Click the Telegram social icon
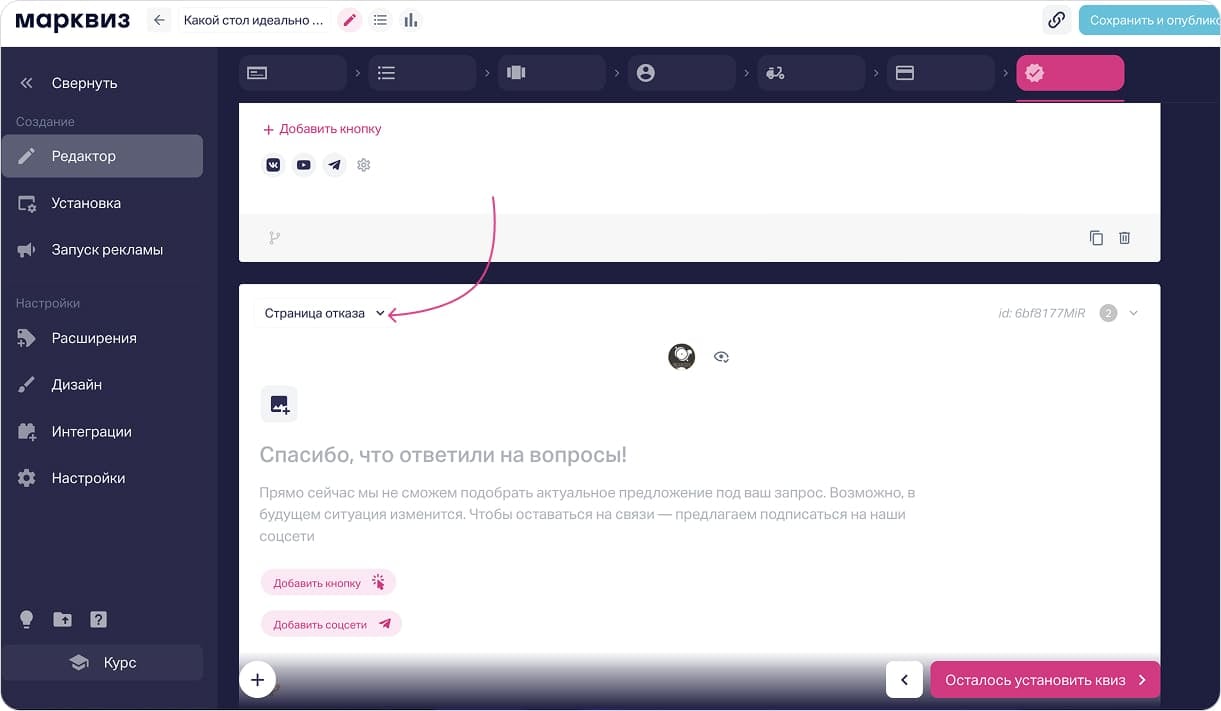 click(335, 165)
